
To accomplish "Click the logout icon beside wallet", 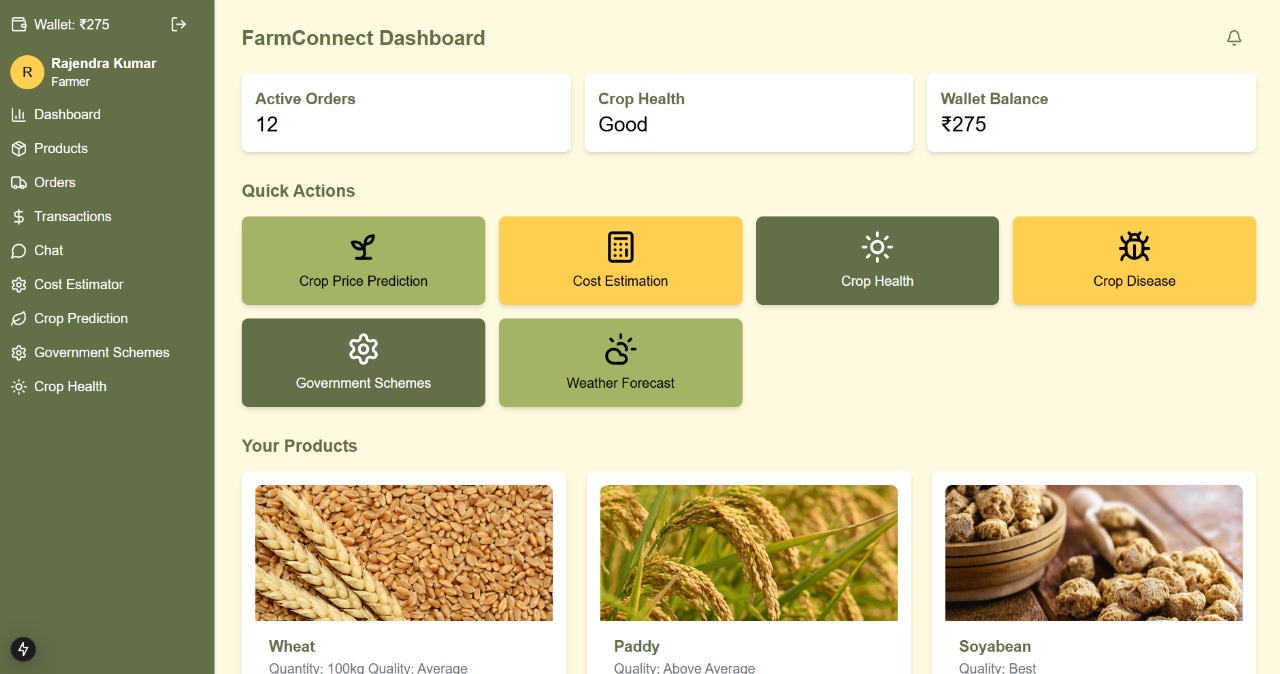I will (x=179, y=24).
